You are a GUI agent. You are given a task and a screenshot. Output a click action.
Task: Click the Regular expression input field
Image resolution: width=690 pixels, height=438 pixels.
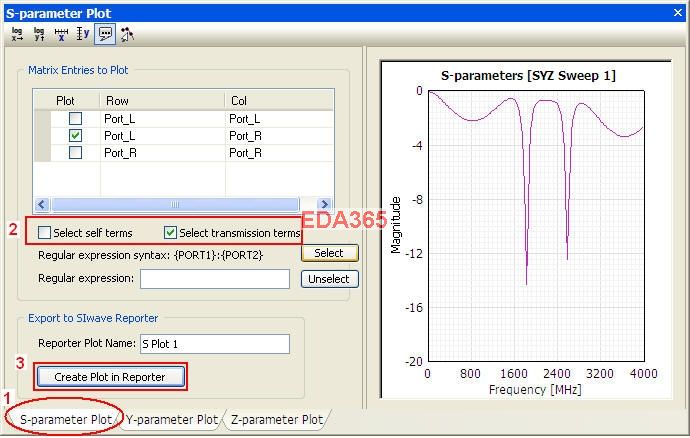215,279
